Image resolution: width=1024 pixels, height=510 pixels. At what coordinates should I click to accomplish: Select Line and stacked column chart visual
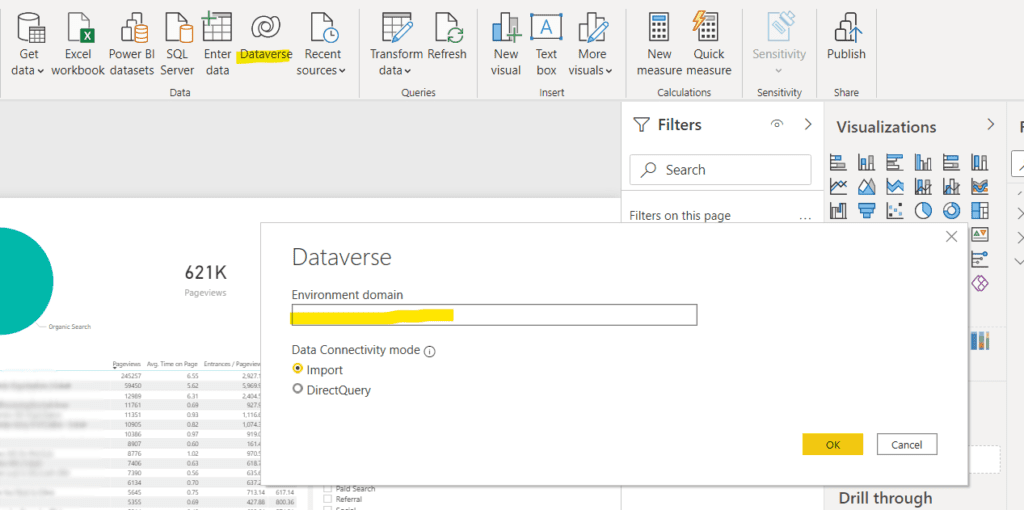923,187
